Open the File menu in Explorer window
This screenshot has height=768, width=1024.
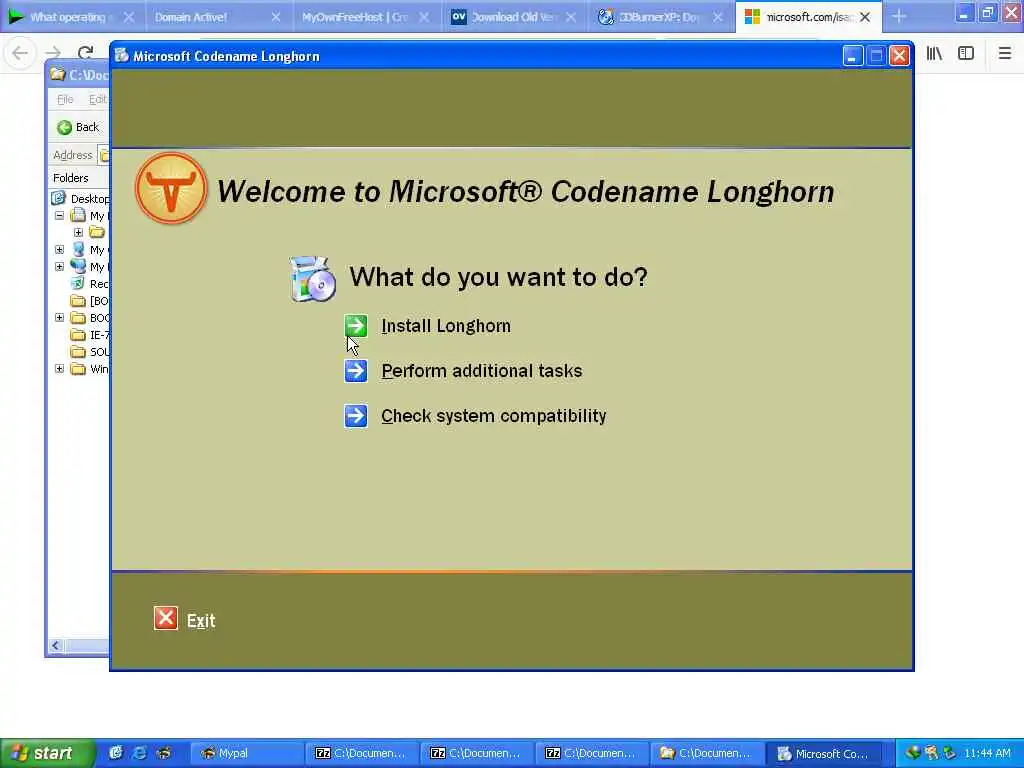[65, 99]
